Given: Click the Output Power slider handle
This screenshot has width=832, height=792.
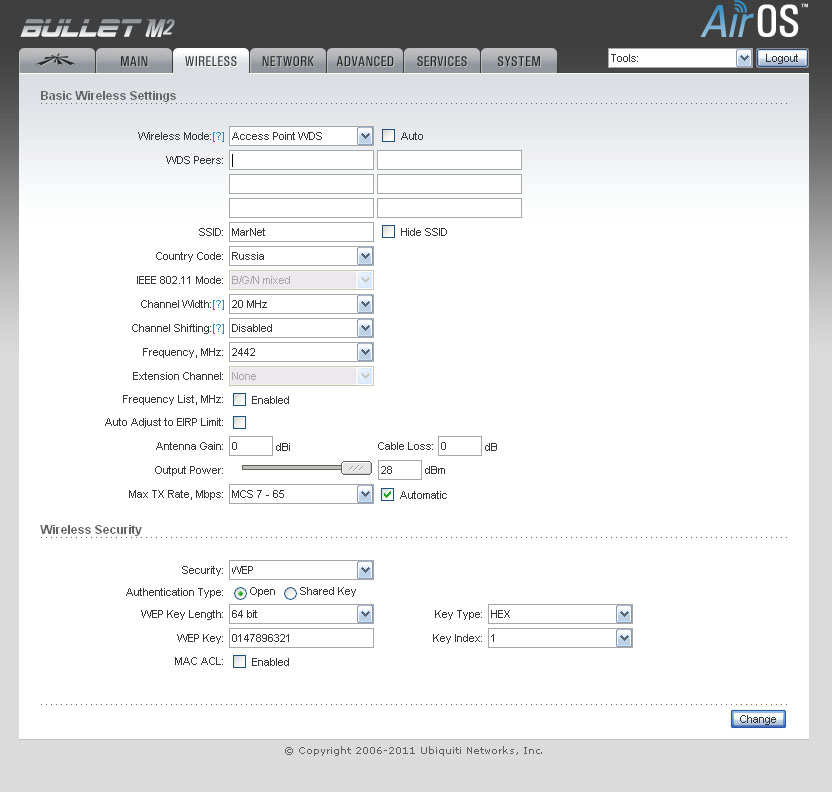Looking at the screenshot, I should (356, 468).
